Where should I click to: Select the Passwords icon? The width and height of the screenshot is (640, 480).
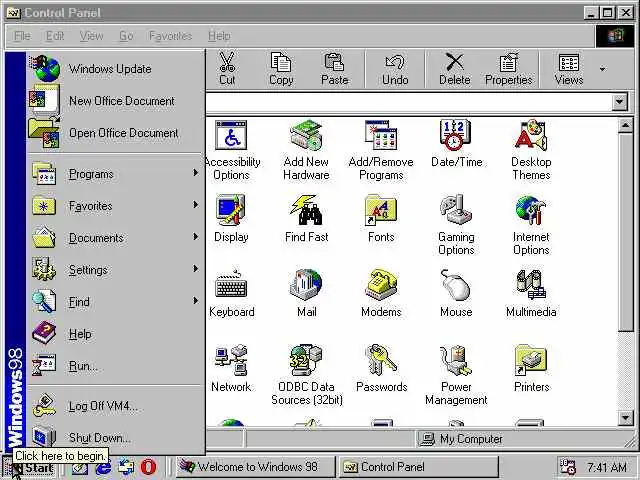click(x=382, y=368)
